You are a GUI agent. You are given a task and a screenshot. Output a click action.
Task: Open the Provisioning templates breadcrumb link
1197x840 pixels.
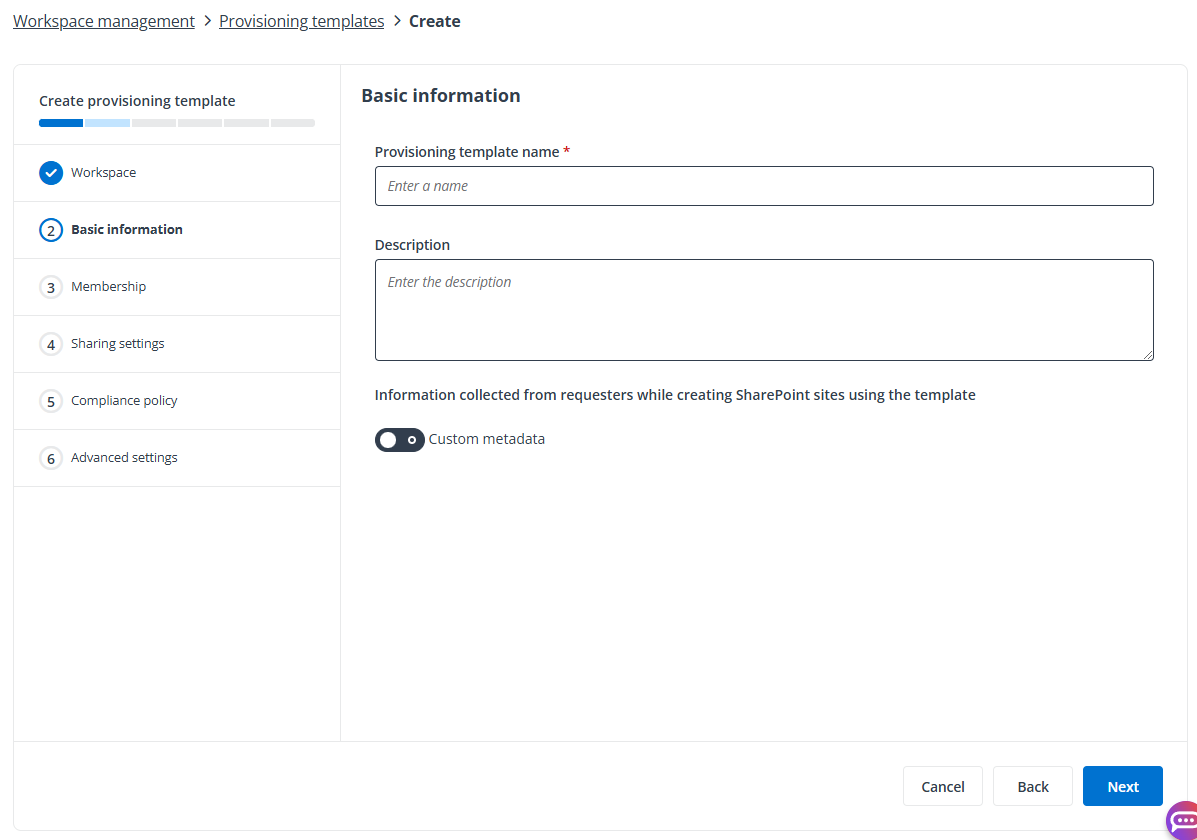pos(301,20)
